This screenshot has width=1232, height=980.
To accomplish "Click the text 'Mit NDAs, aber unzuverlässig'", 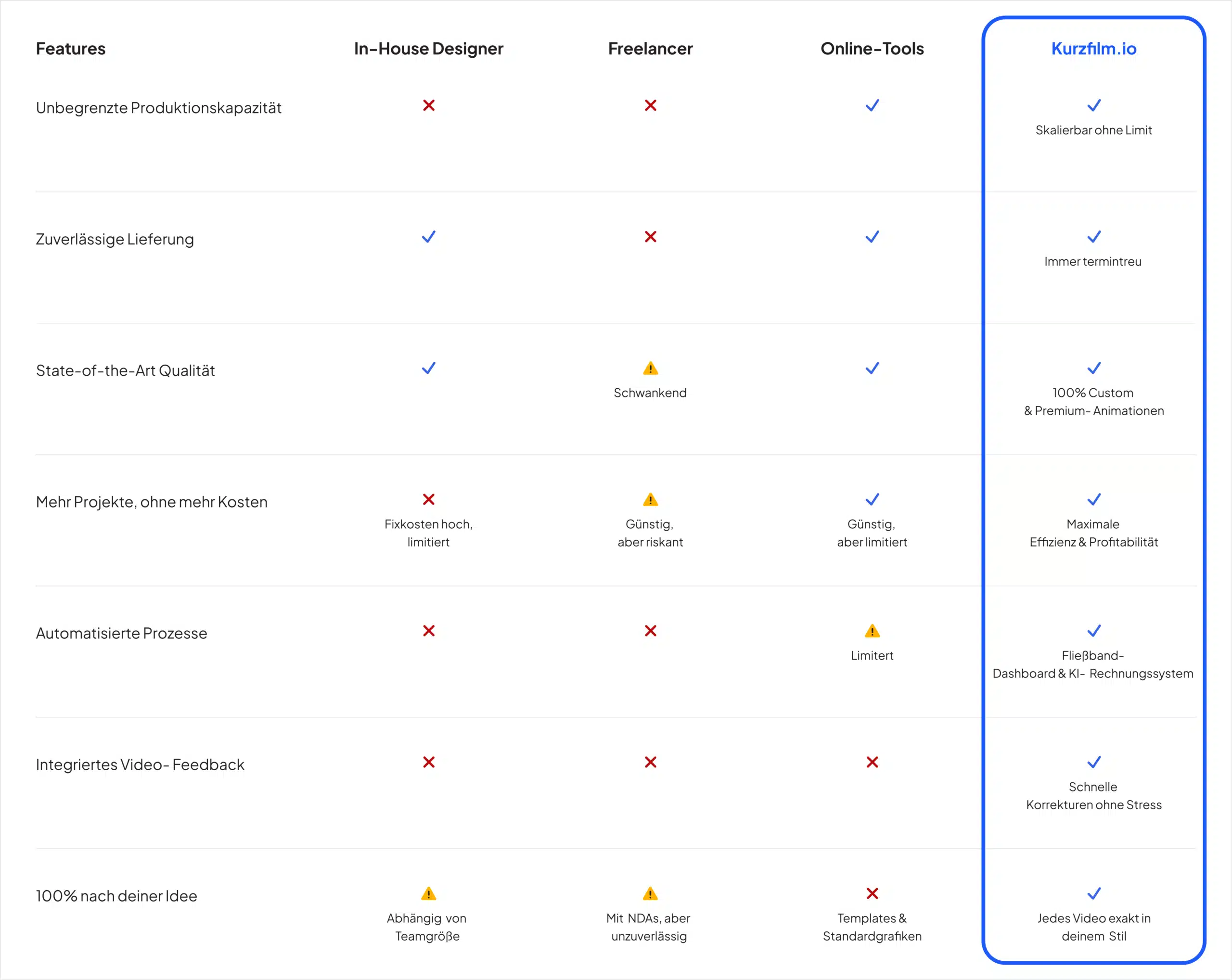I will (649, 928).
